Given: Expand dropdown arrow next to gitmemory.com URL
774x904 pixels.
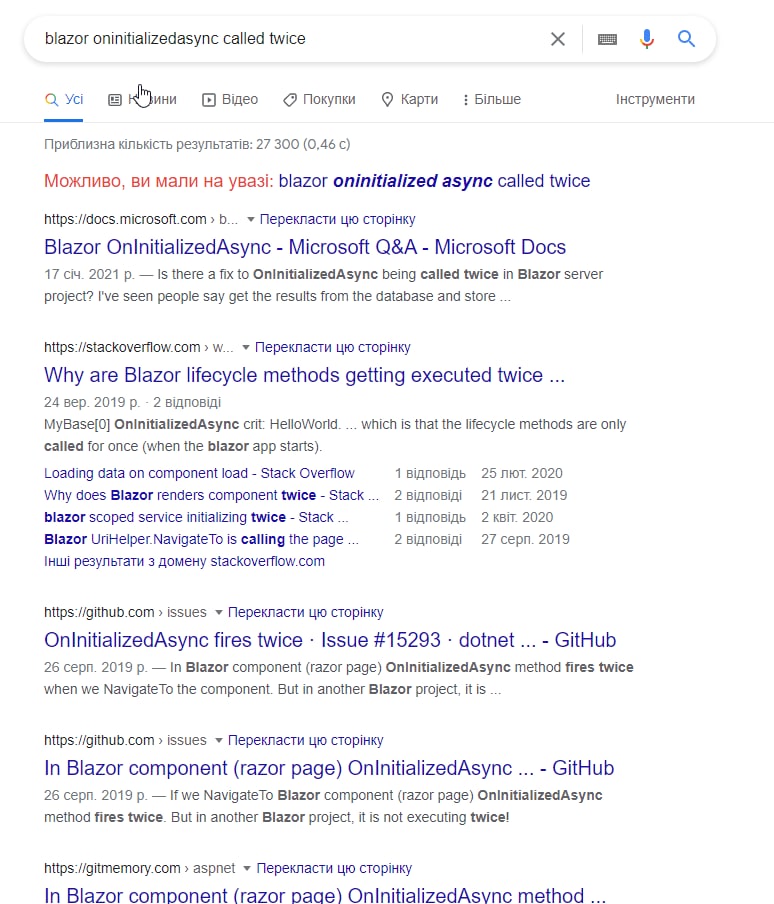Looking at the screenshot, I should click(x=247, y=868).
